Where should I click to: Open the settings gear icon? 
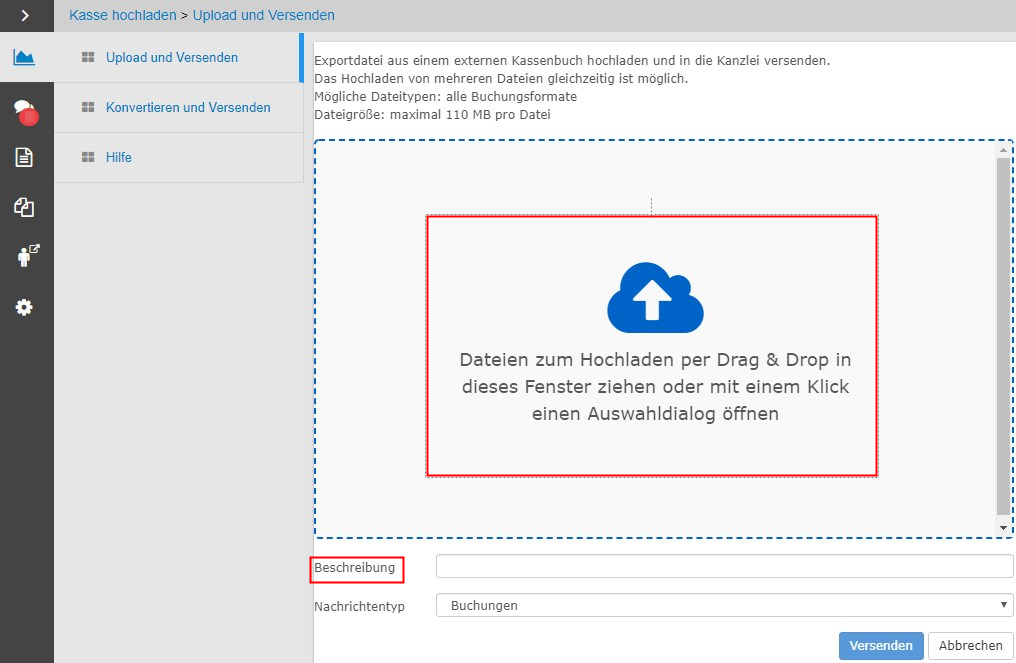[x=24, y=307]
